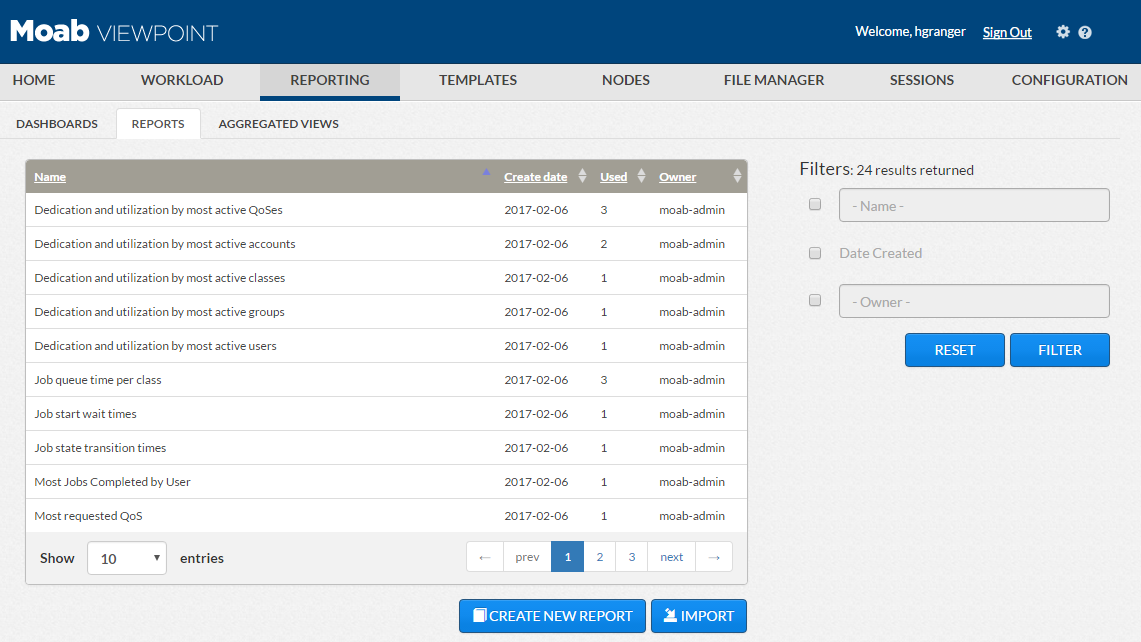The image size is (1141, 642).
Task: Sort the Owner column arrows
Action: pos(736,176)
